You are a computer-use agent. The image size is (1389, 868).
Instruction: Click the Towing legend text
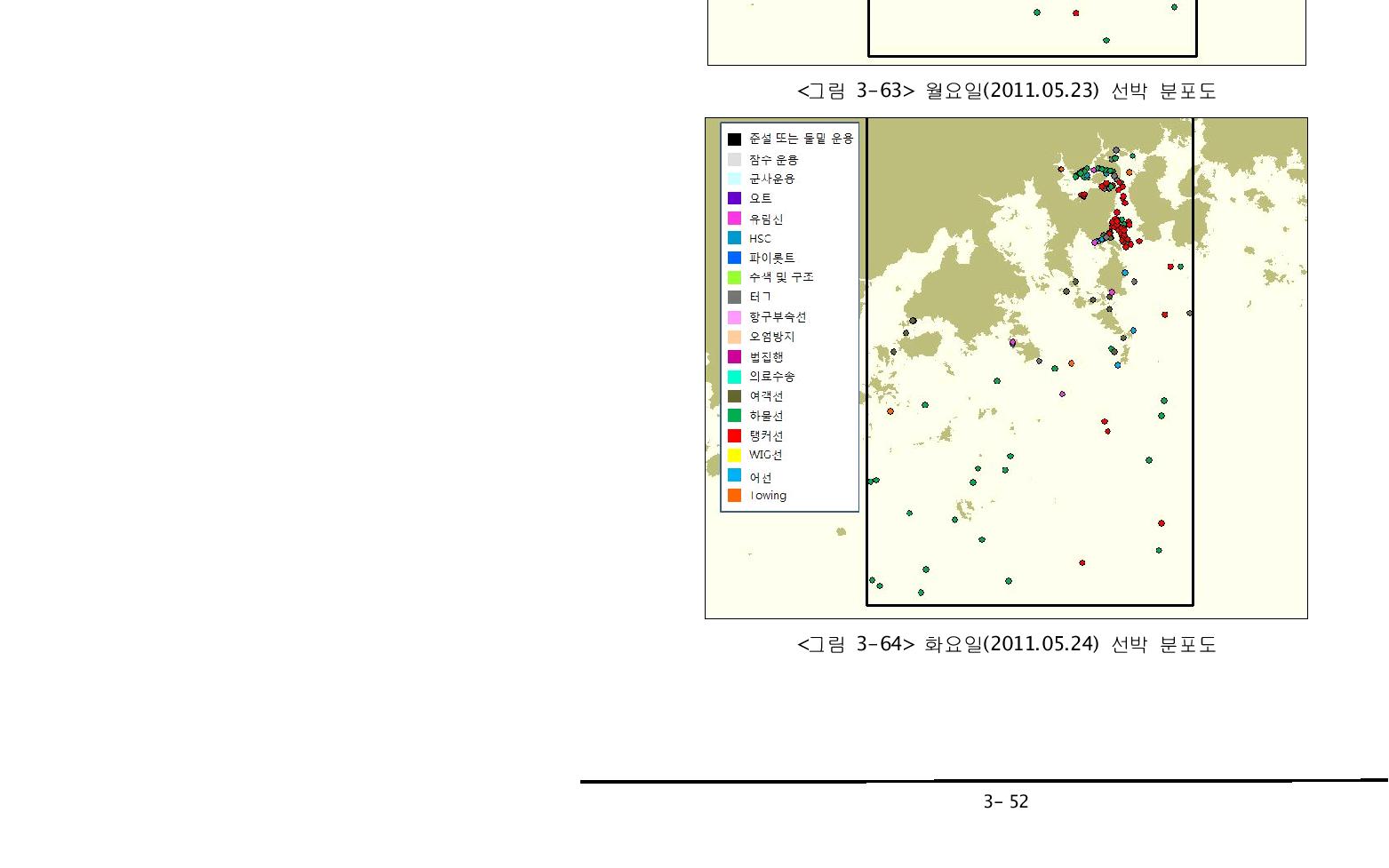tap(768, 496)
